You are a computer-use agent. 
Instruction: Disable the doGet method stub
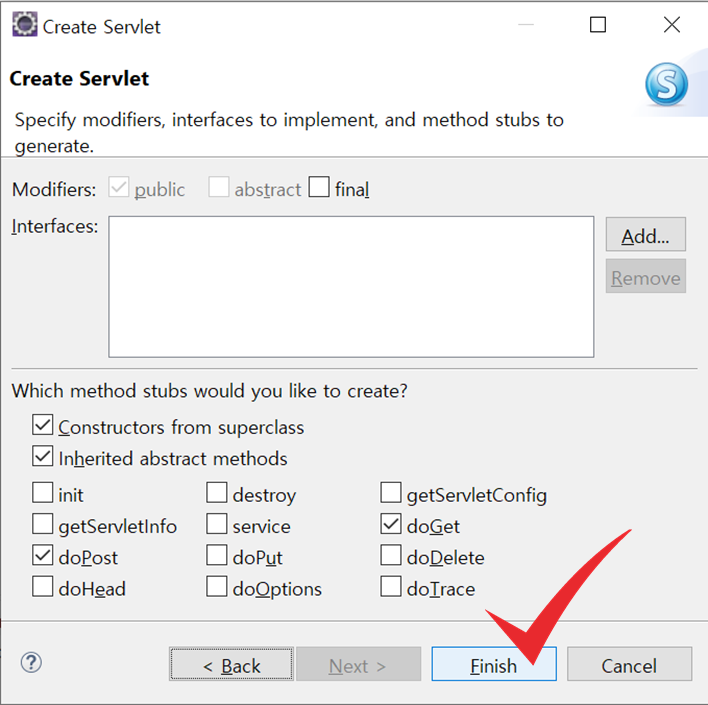(x=391, y=524)
